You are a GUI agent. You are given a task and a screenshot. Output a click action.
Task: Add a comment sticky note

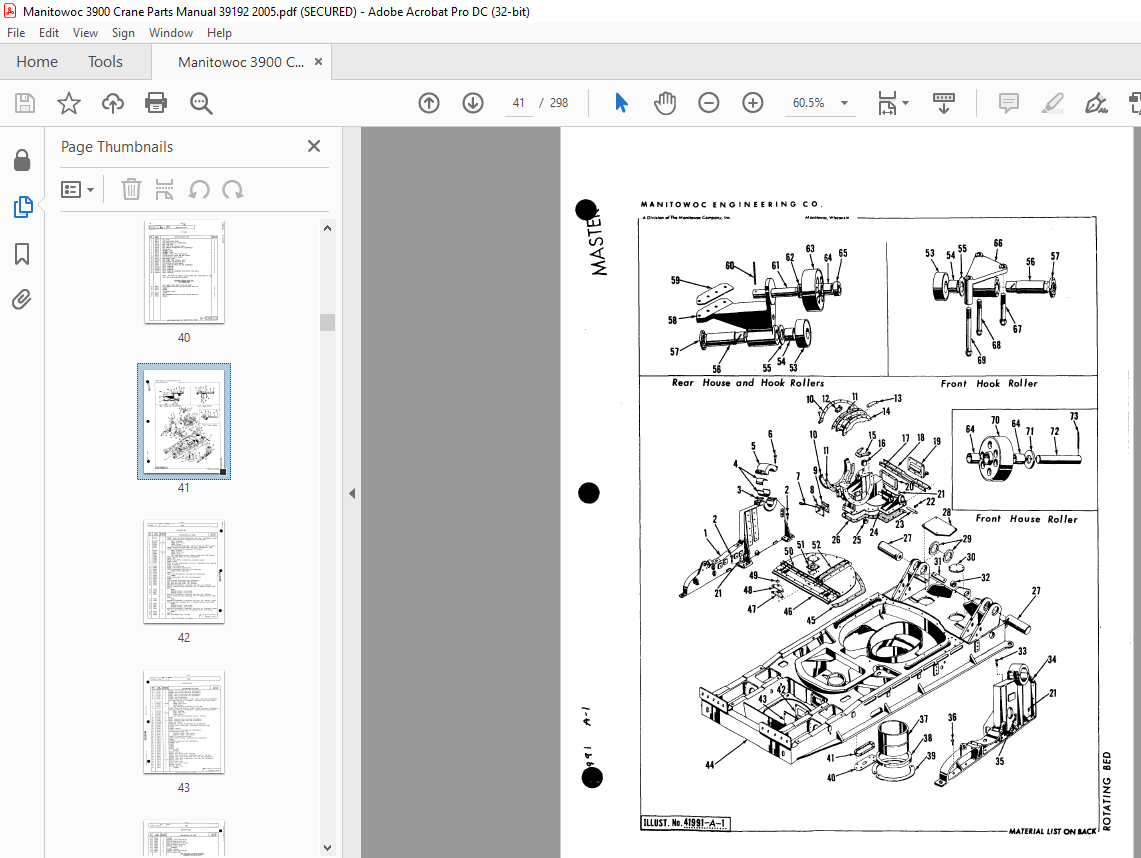pos(1009,103)
